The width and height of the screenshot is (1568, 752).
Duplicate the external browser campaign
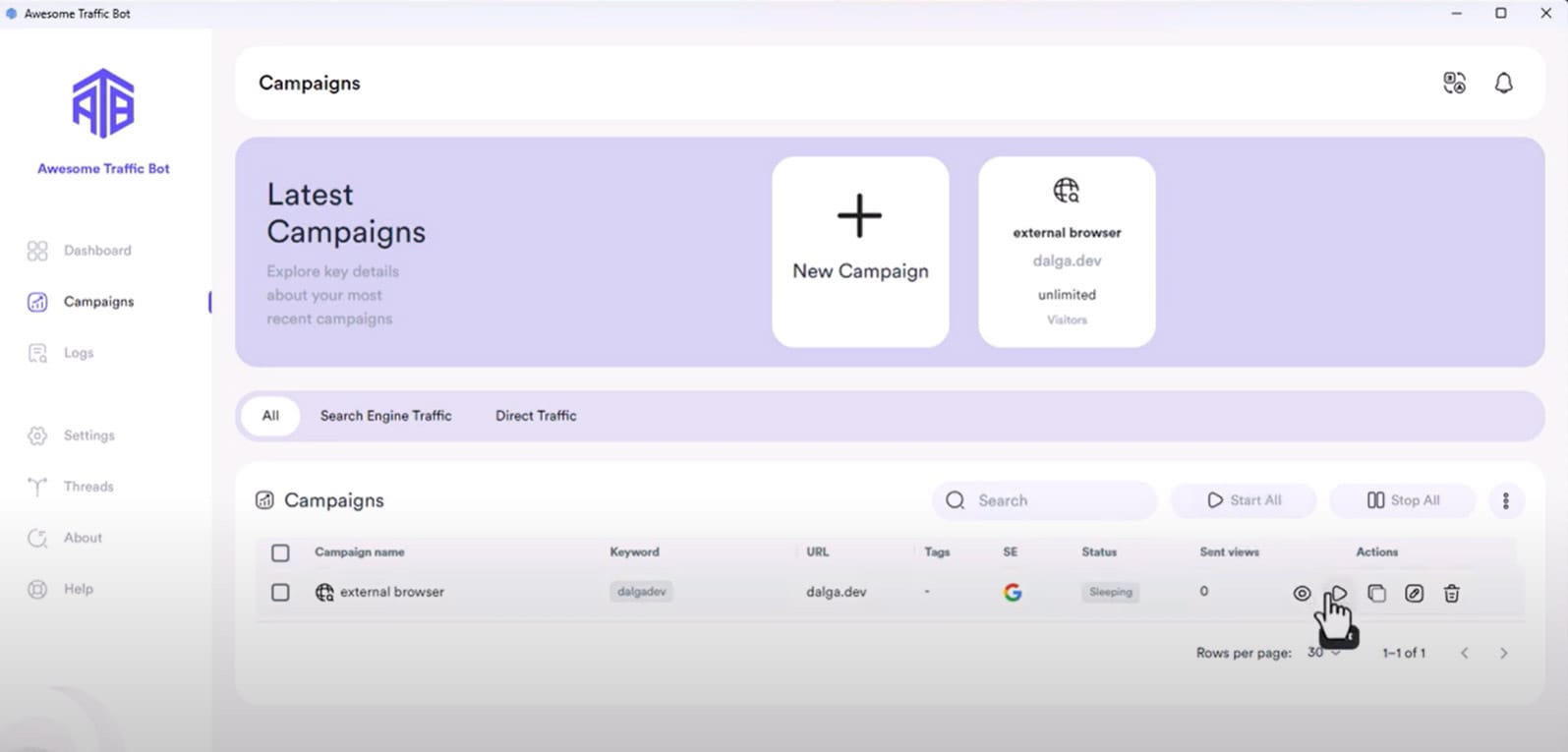[1376, 593]
